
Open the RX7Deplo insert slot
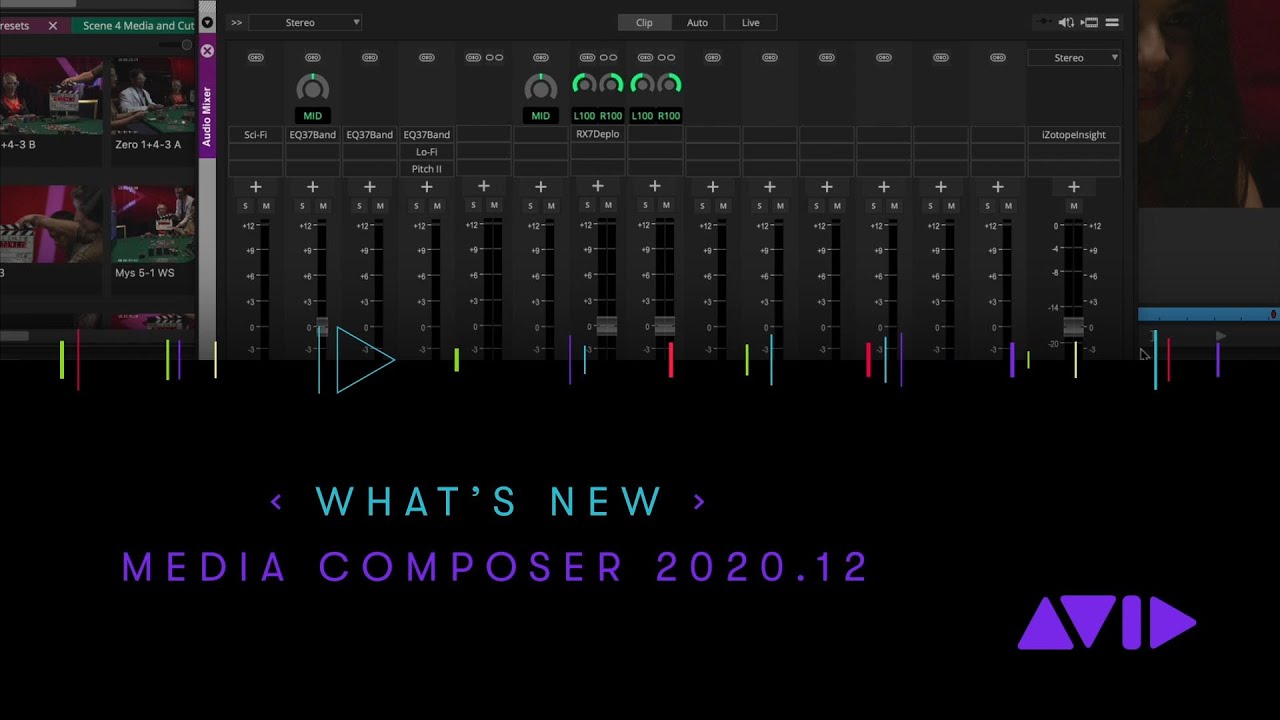coord(597,134)
